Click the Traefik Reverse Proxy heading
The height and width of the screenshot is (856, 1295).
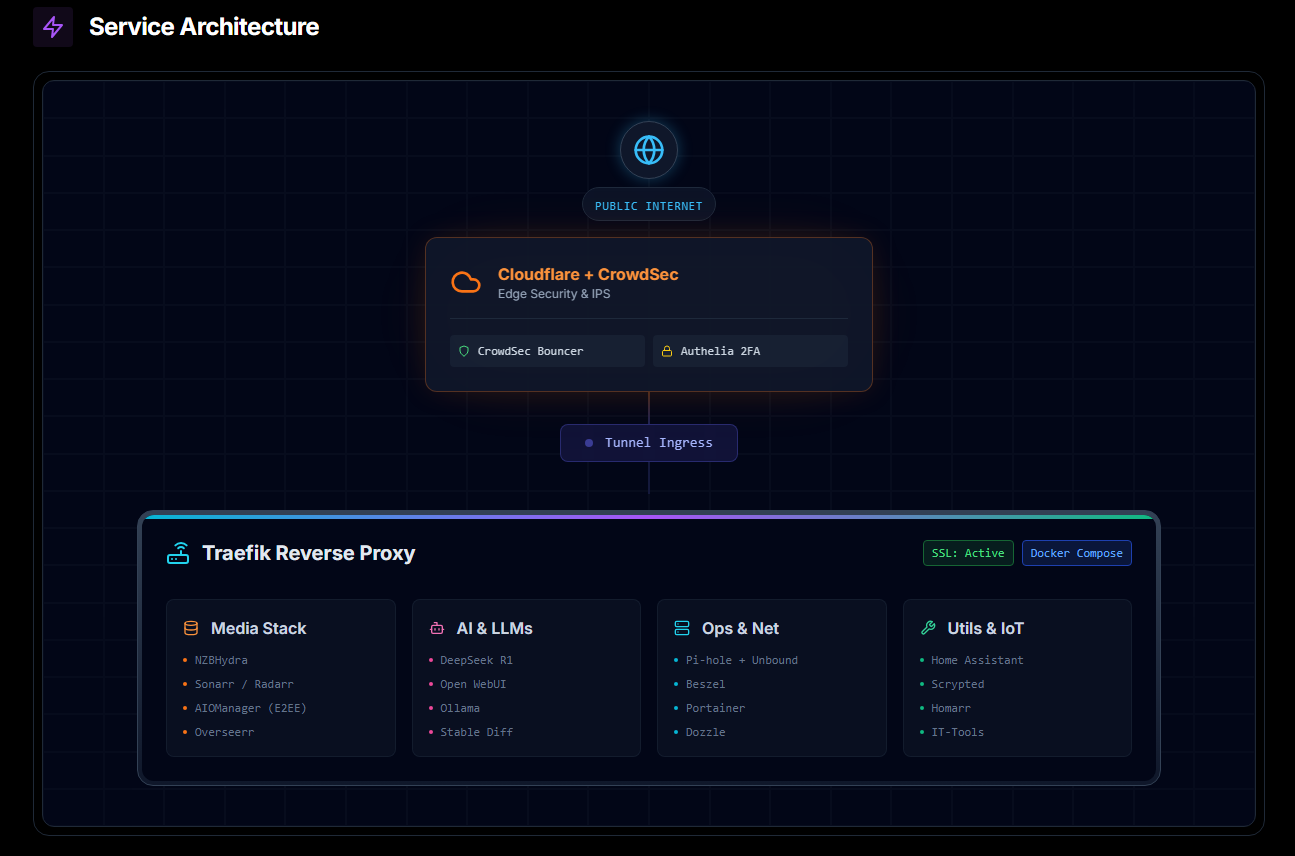(308, 553)
